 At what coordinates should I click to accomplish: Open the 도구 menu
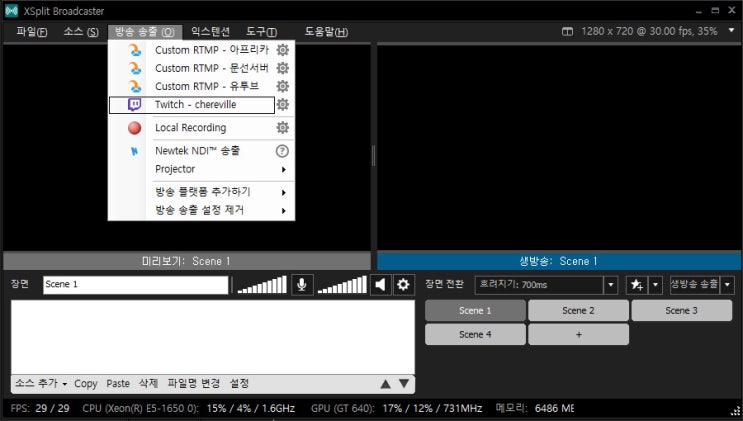(x=262, y=32)
